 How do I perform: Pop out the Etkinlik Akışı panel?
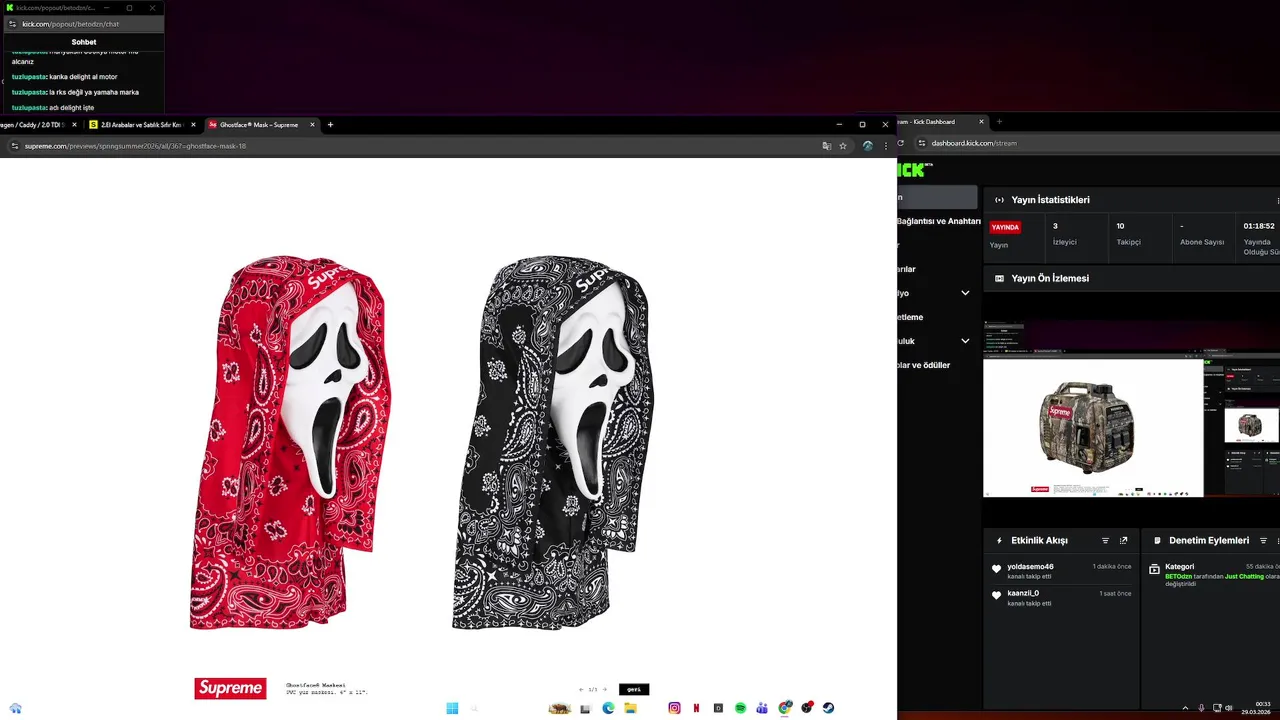[1123, 541]
